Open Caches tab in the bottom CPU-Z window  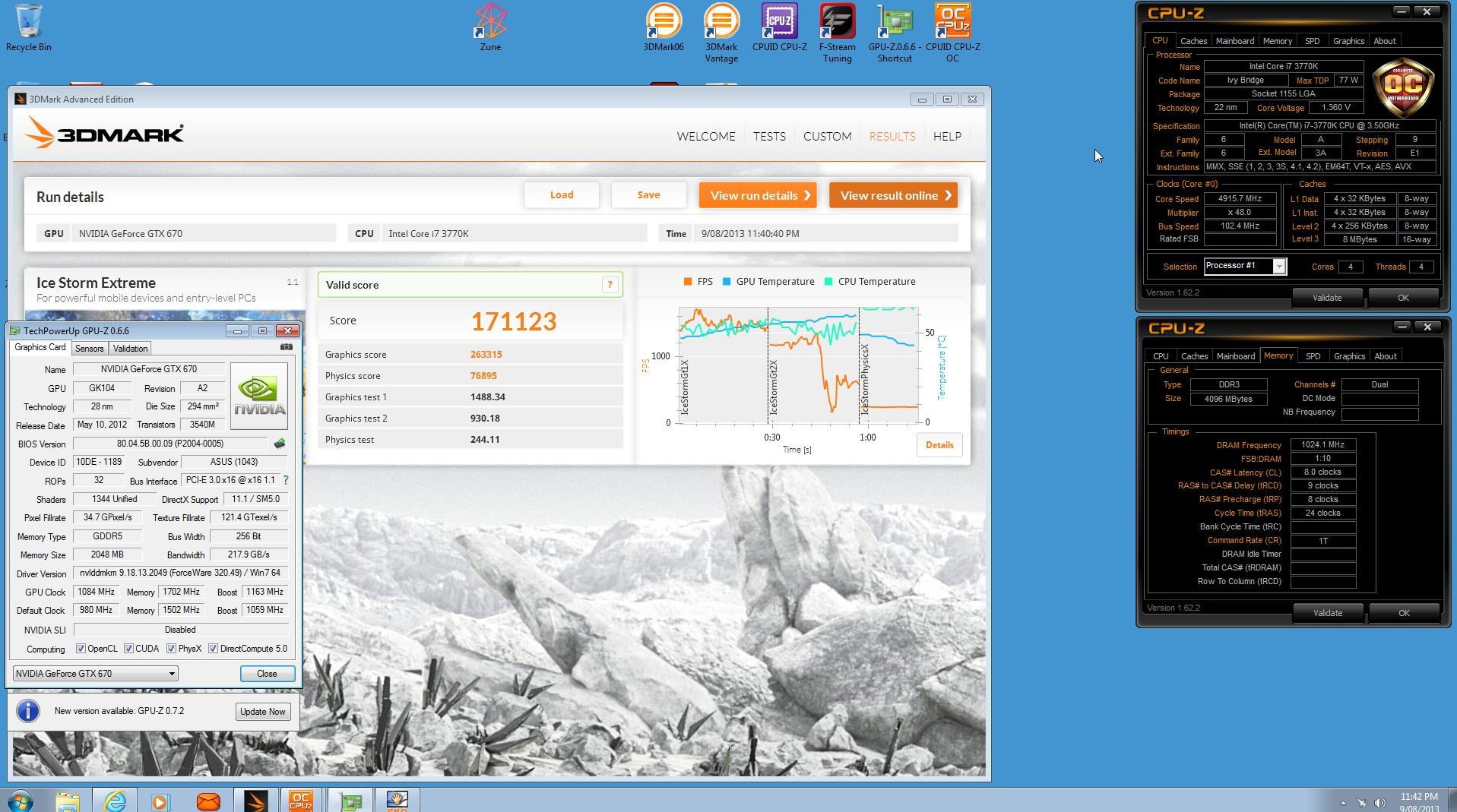click(1194, 356)
